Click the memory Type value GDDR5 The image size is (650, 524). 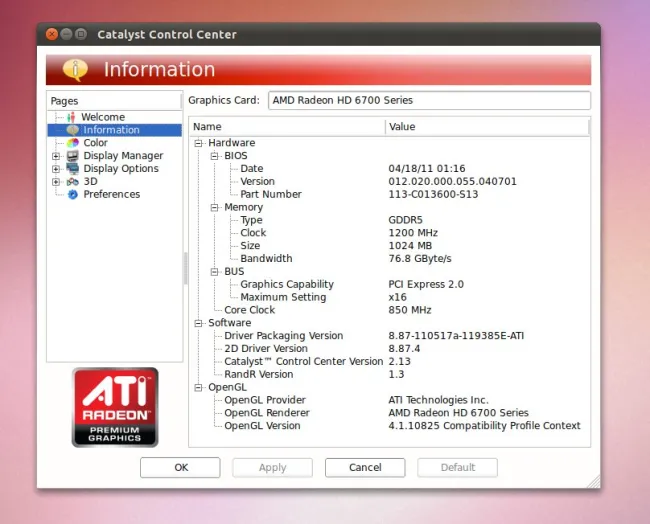405,220
